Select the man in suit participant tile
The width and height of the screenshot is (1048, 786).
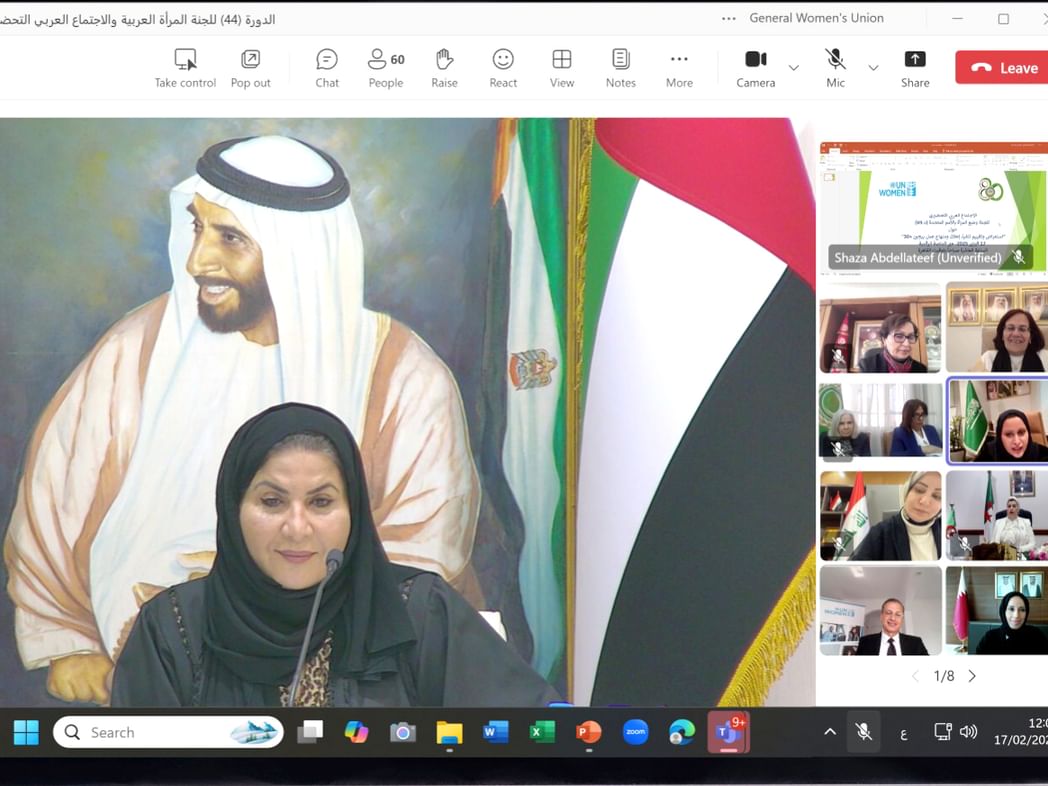point(881,610)
